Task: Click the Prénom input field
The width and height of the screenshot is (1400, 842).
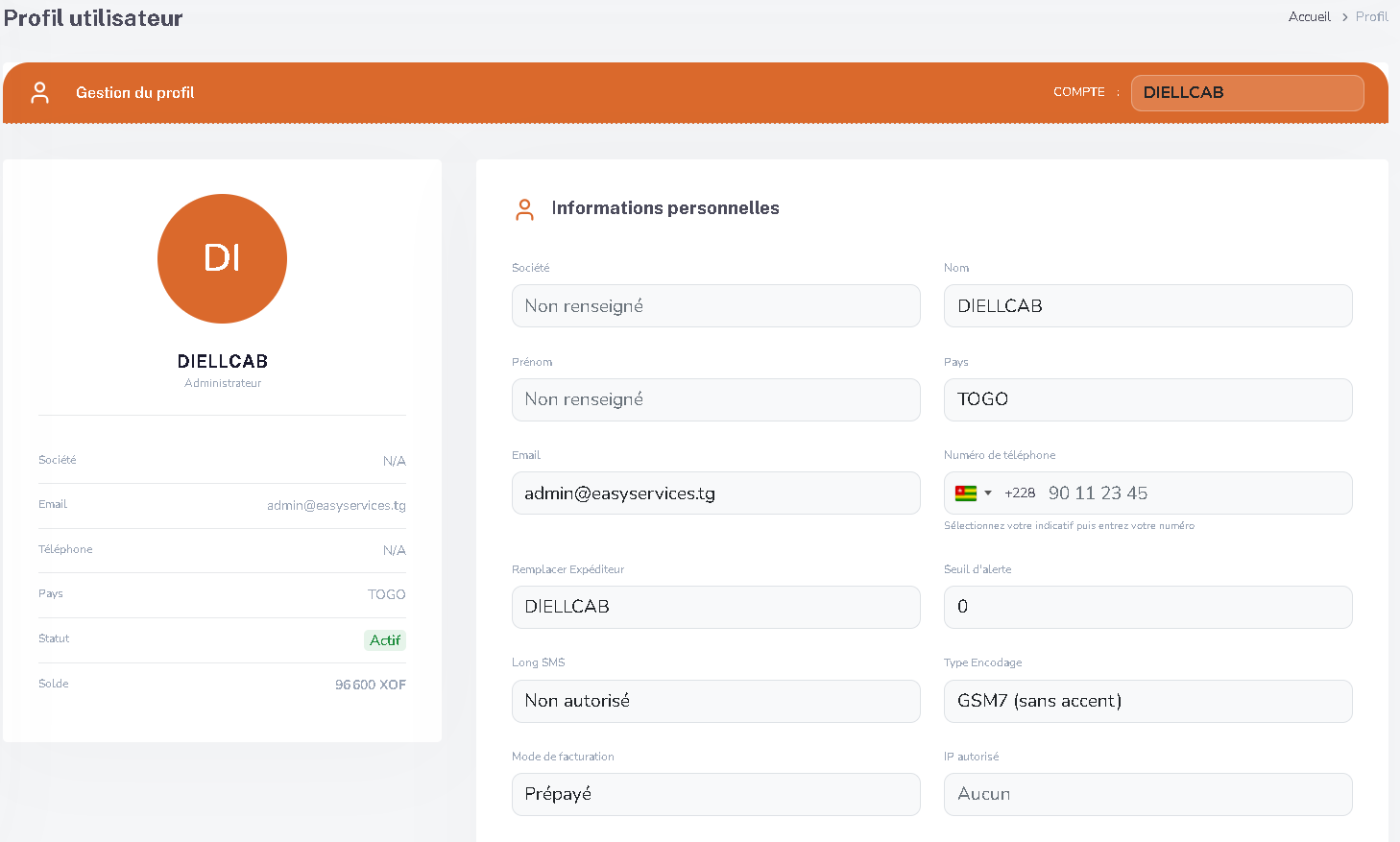Action: [716, 399]
